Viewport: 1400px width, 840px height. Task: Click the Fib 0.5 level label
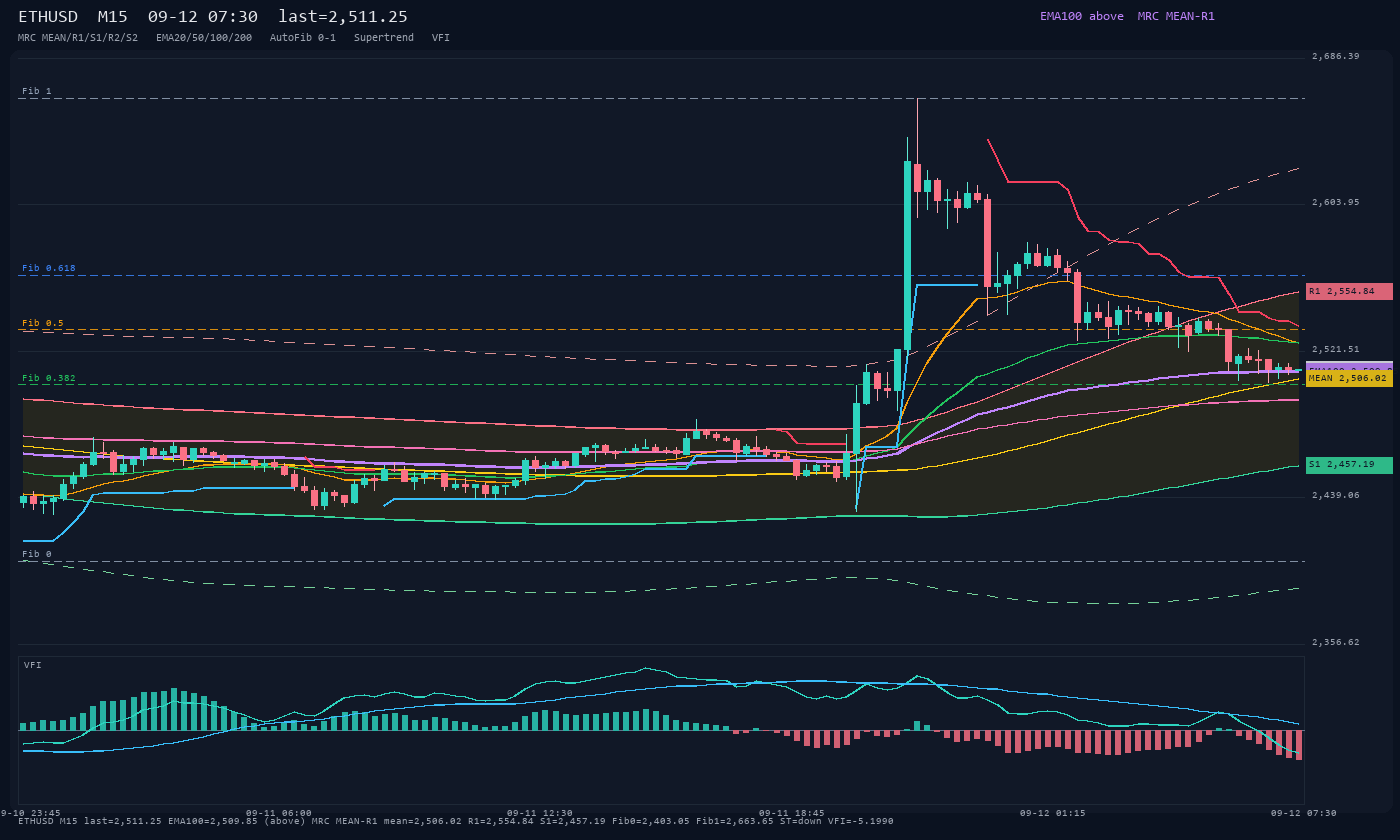click(43, 323)
